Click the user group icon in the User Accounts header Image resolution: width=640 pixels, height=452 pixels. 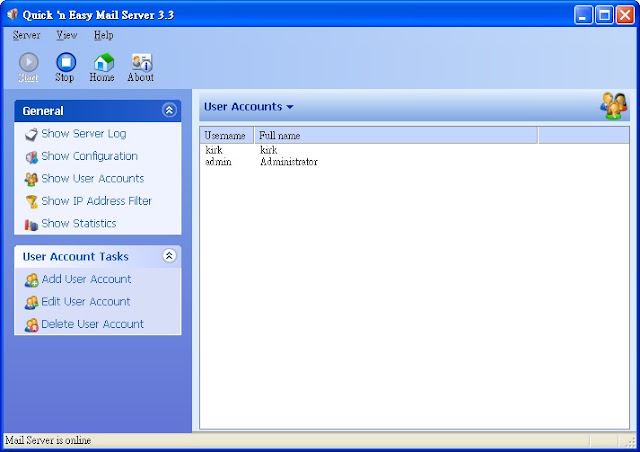click(x=614, y=106)
